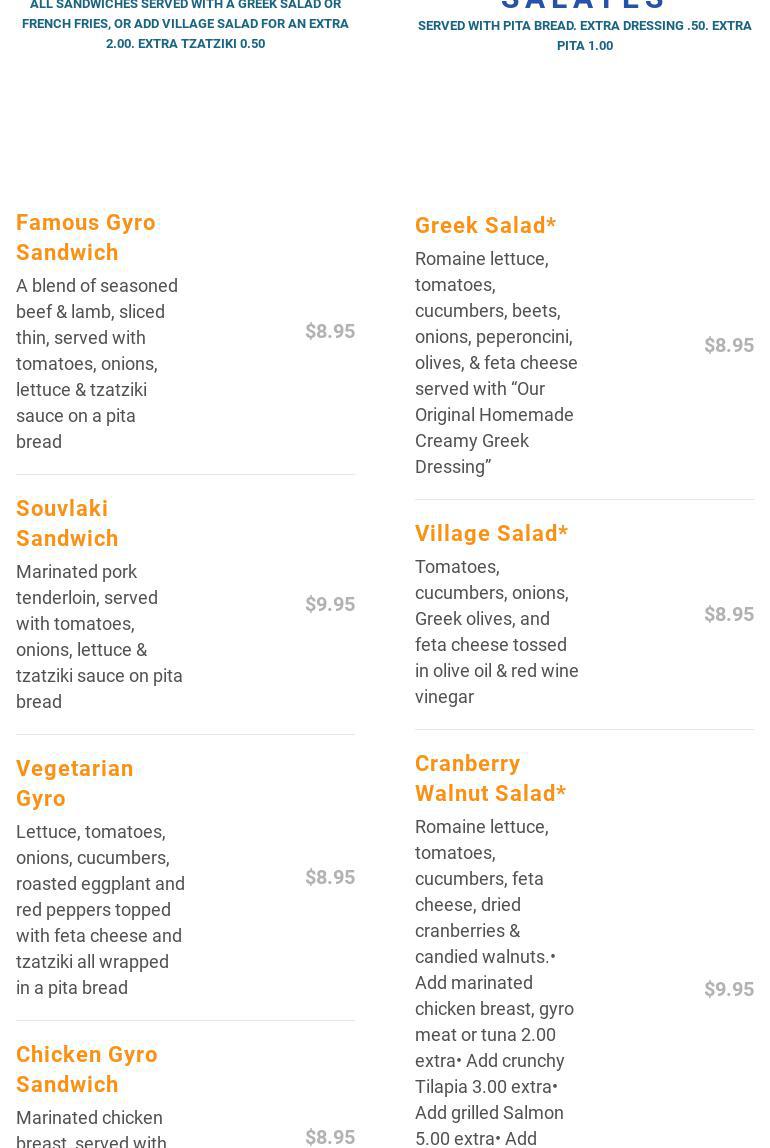Click the "Served with pita bread" salad note
This screenshot has height=1148, width=770.
584,35
